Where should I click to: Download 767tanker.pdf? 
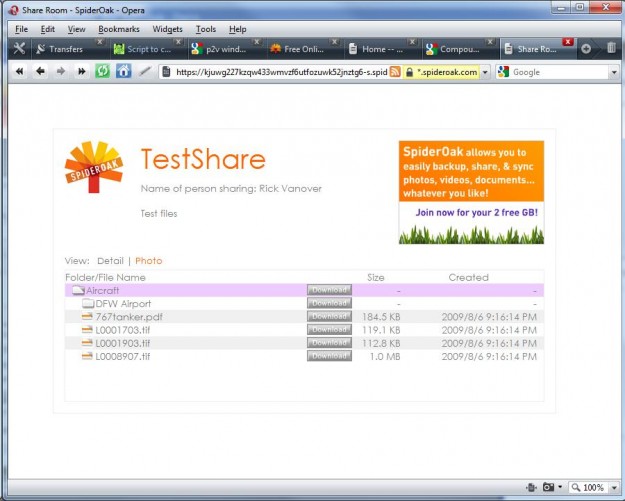point(329,316)
